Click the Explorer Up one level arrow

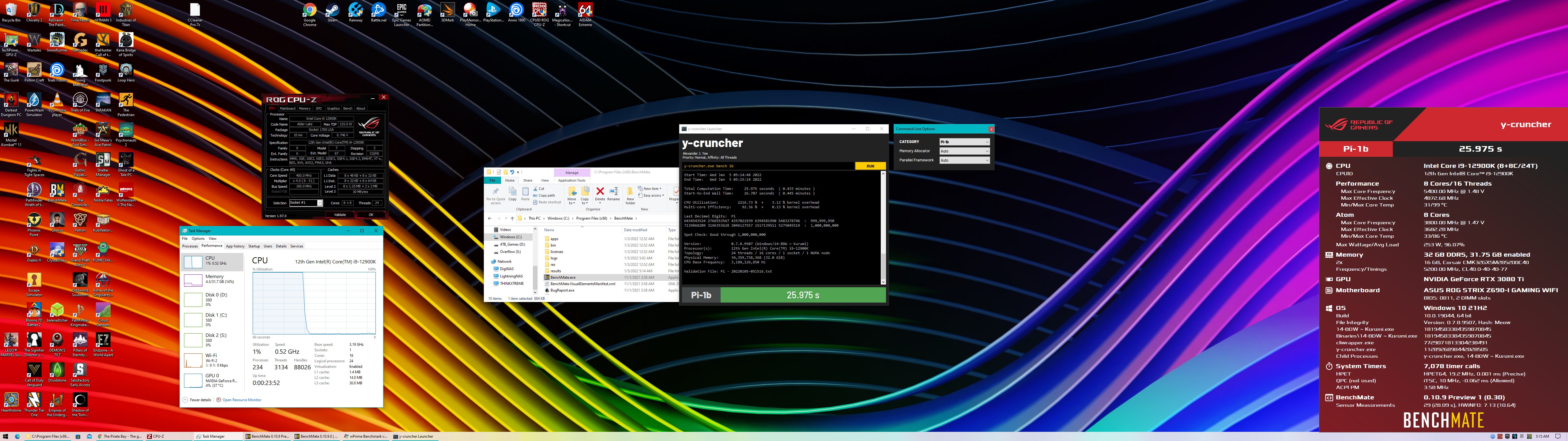tap(512, 218)
